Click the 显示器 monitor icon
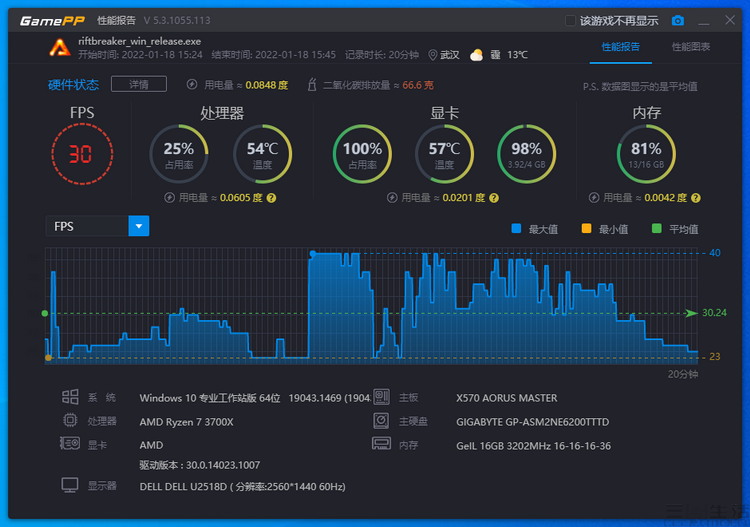Screen dimensions: 750x527 pyautogui.click(x=70, y=485)
